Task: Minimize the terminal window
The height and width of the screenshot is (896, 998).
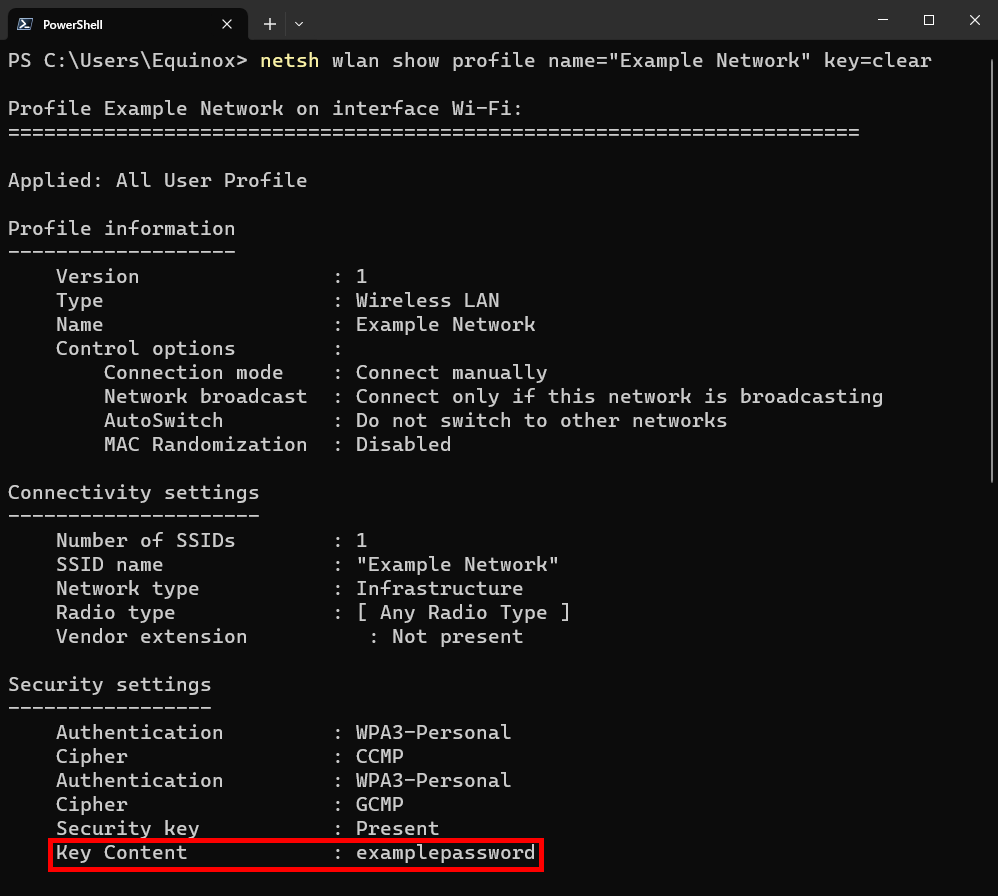Action: click(x=882, y=20)
